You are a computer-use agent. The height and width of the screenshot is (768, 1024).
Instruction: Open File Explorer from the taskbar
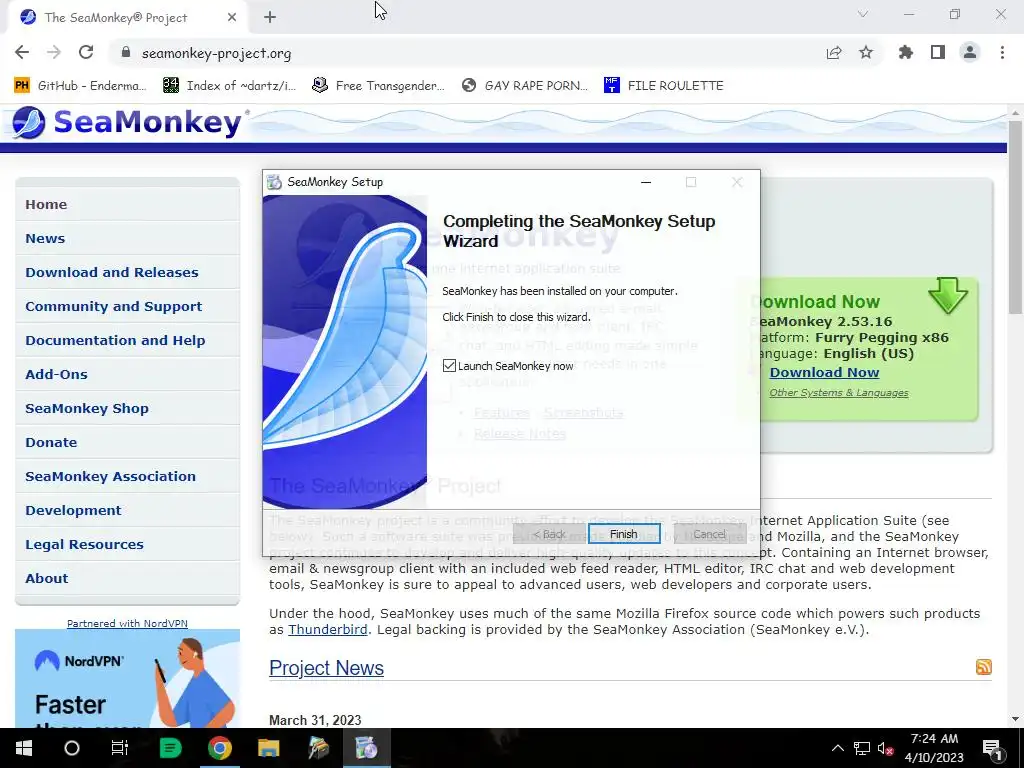[268, 748]
